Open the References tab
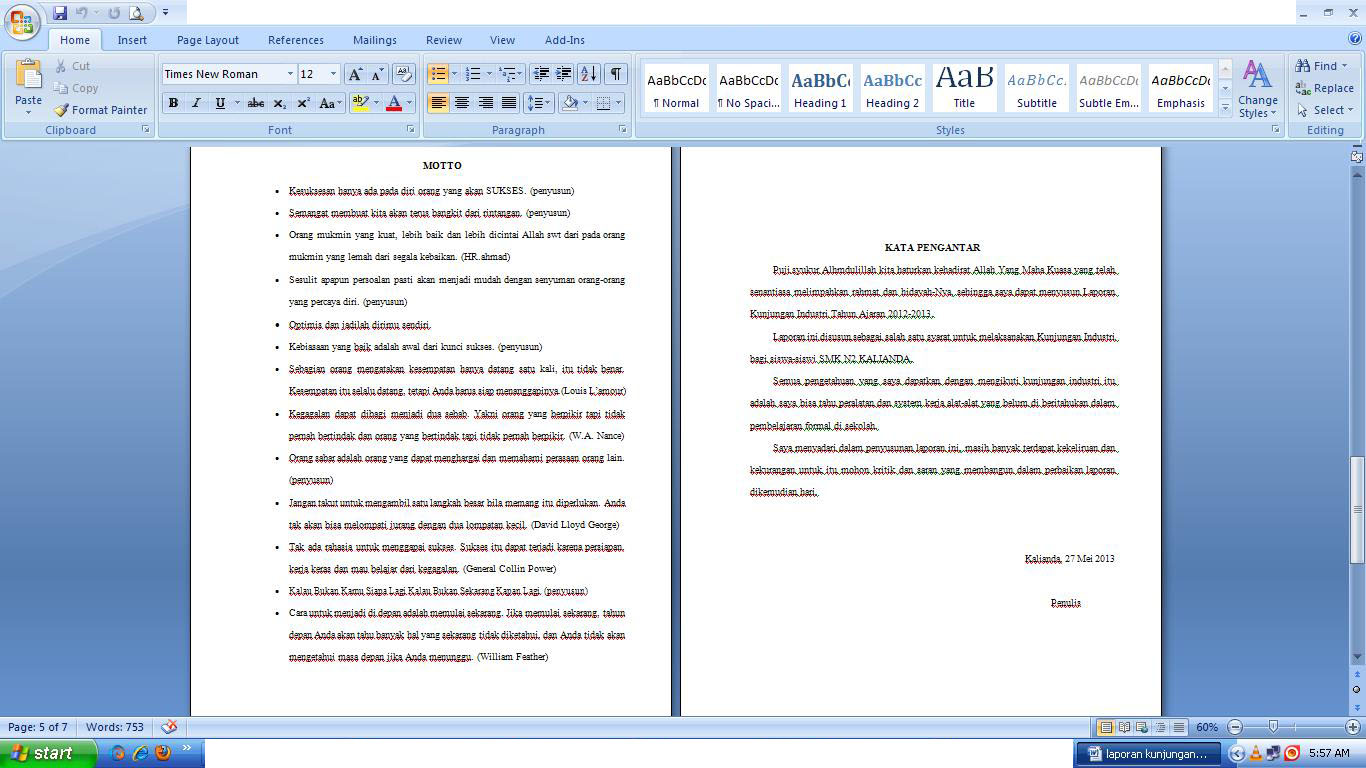The height and width of the screenshot is (768, 1366). (x=296, y=40)
